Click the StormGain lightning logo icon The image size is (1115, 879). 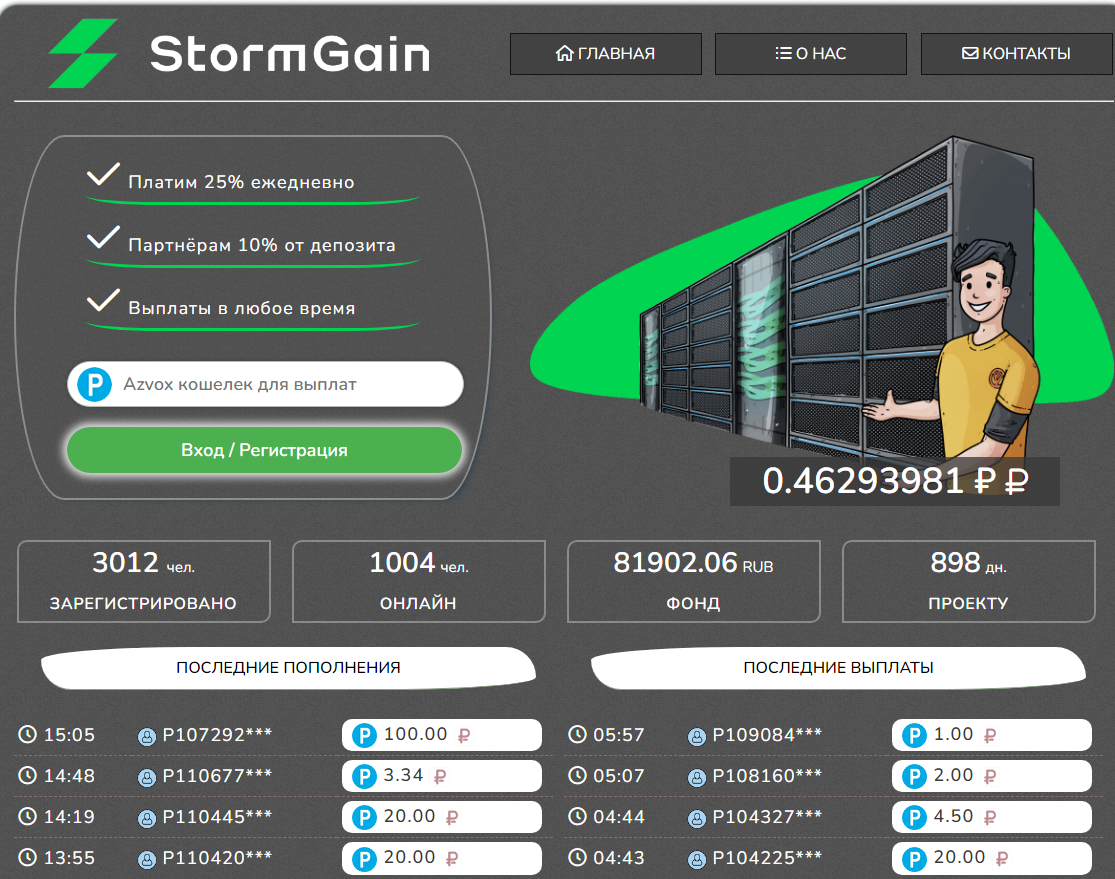point(83,53)
